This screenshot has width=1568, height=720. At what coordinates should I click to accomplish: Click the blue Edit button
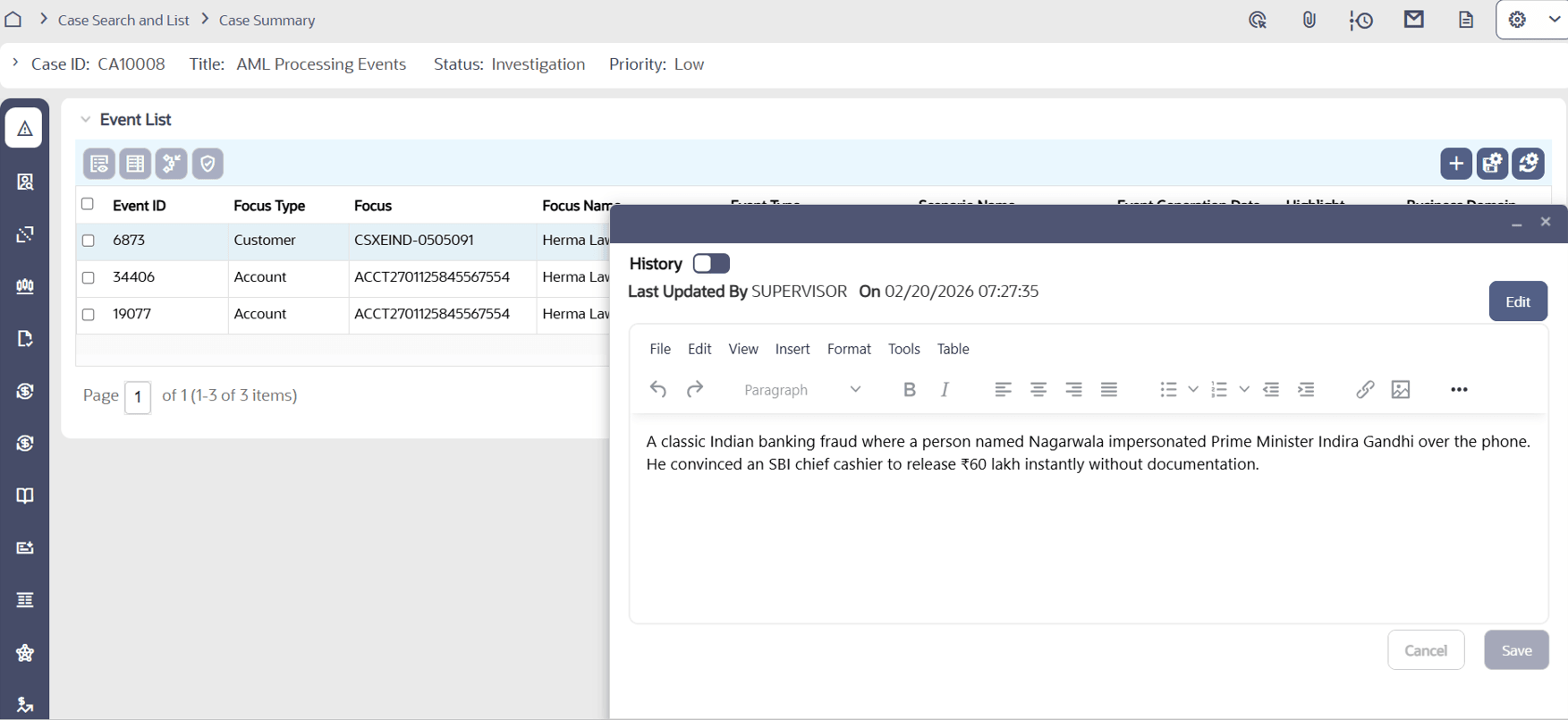click(1518, 301)
